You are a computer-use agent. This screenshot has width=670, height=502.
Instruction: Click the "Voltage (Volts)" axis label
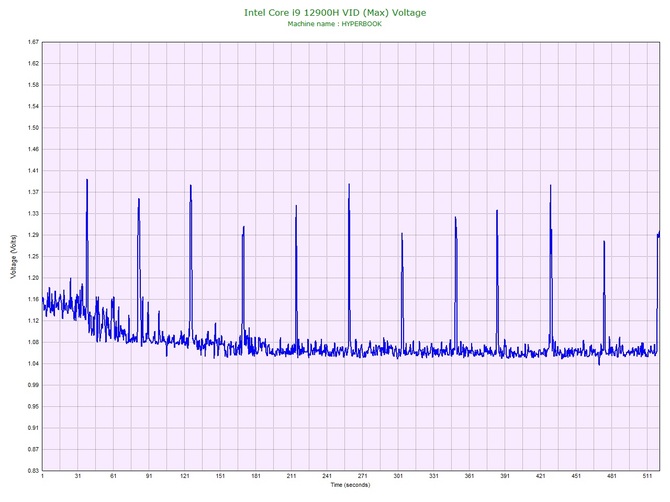[13, 257]
